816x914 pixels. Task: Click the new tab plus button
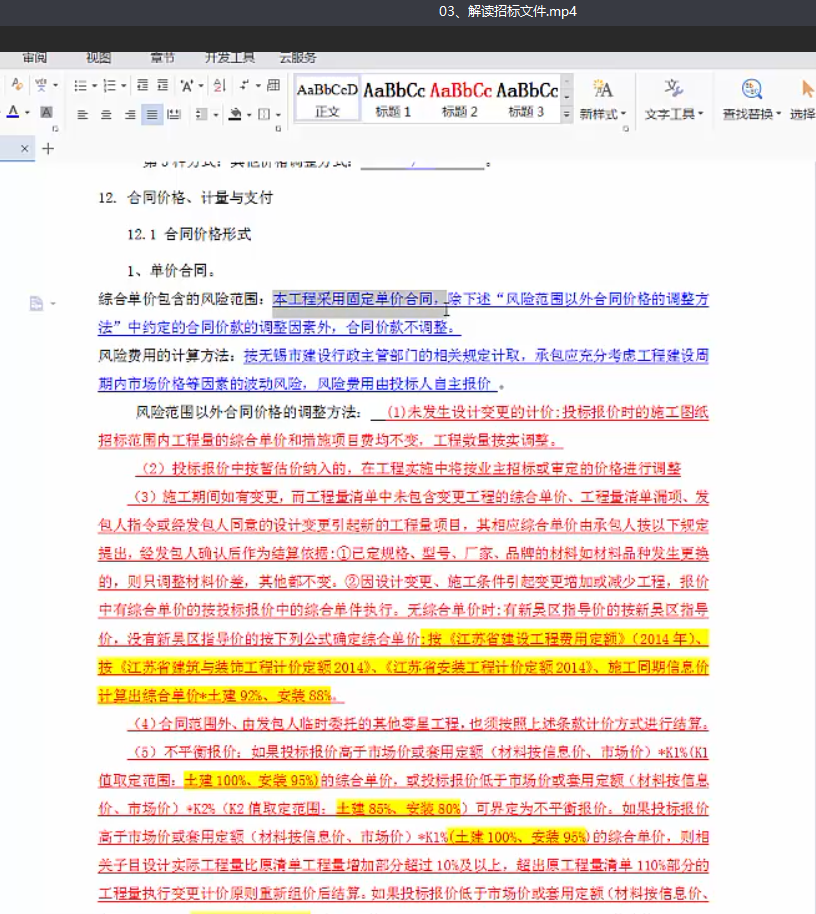pos(46,148)
